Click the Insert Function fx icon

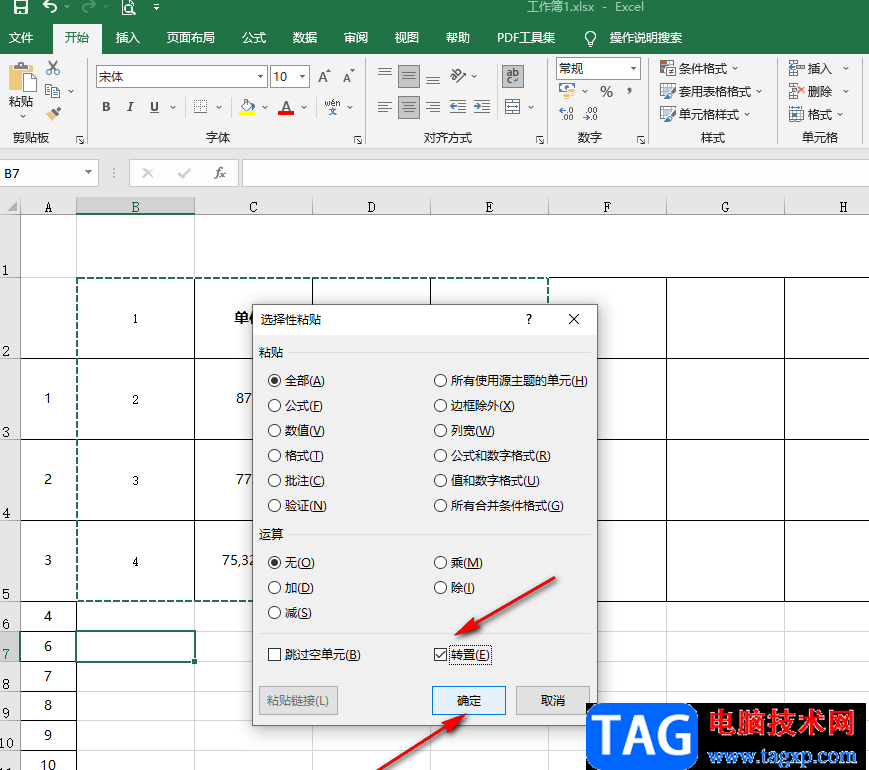tap(219, 173)
